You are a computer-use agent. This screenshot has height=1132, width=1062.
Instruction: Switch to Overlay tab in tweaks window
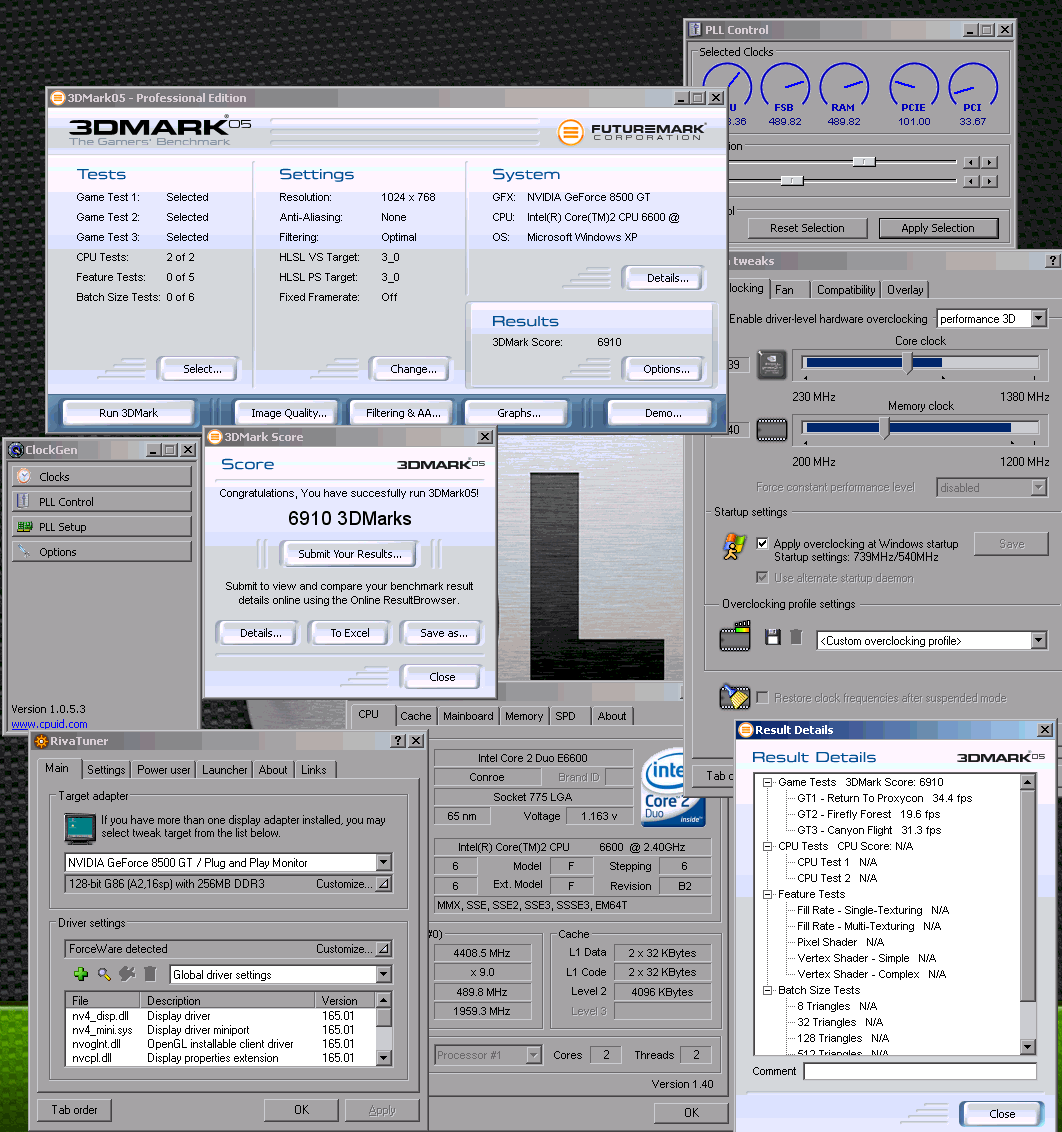pos(905,289)
